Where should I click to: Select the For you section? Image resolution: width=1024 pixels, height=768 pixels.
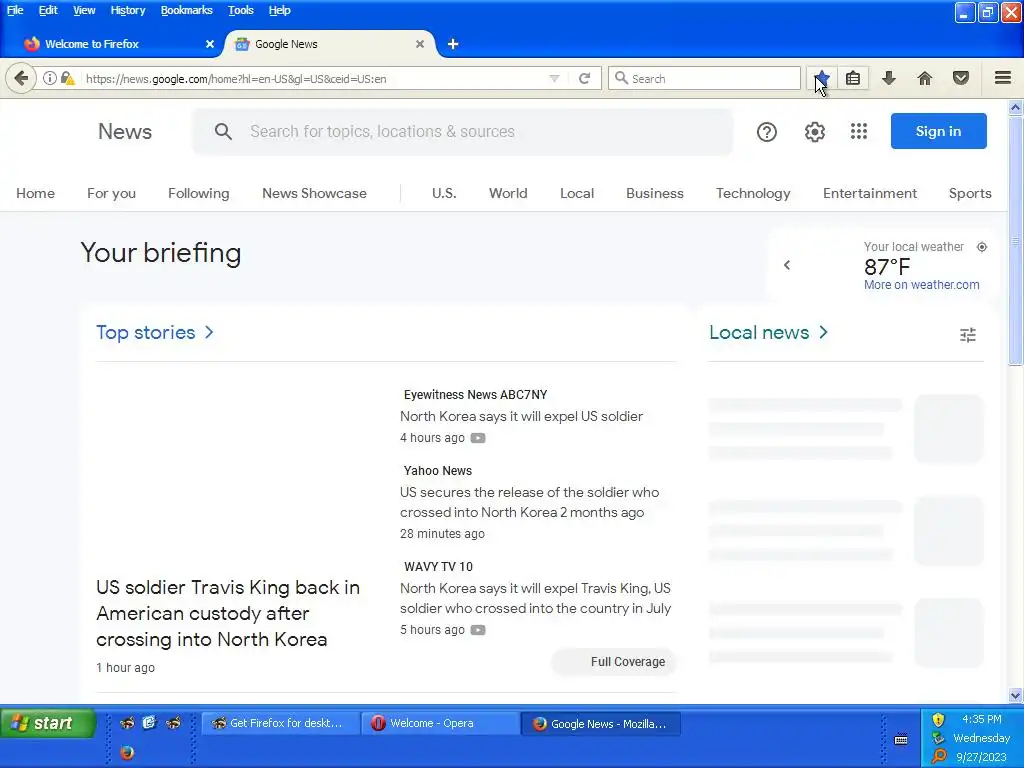(111, 193)
